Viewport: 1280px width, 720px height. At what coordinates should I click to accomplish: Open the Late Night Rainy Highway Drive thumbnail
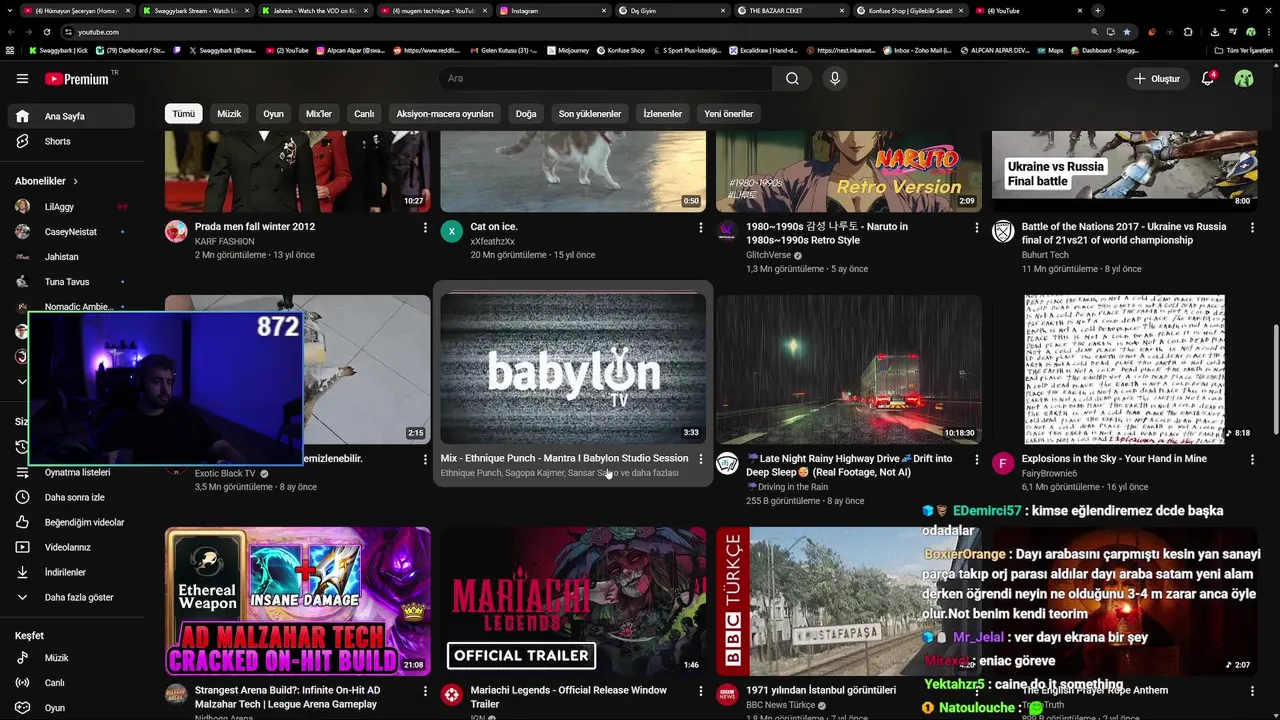point(849,368)
